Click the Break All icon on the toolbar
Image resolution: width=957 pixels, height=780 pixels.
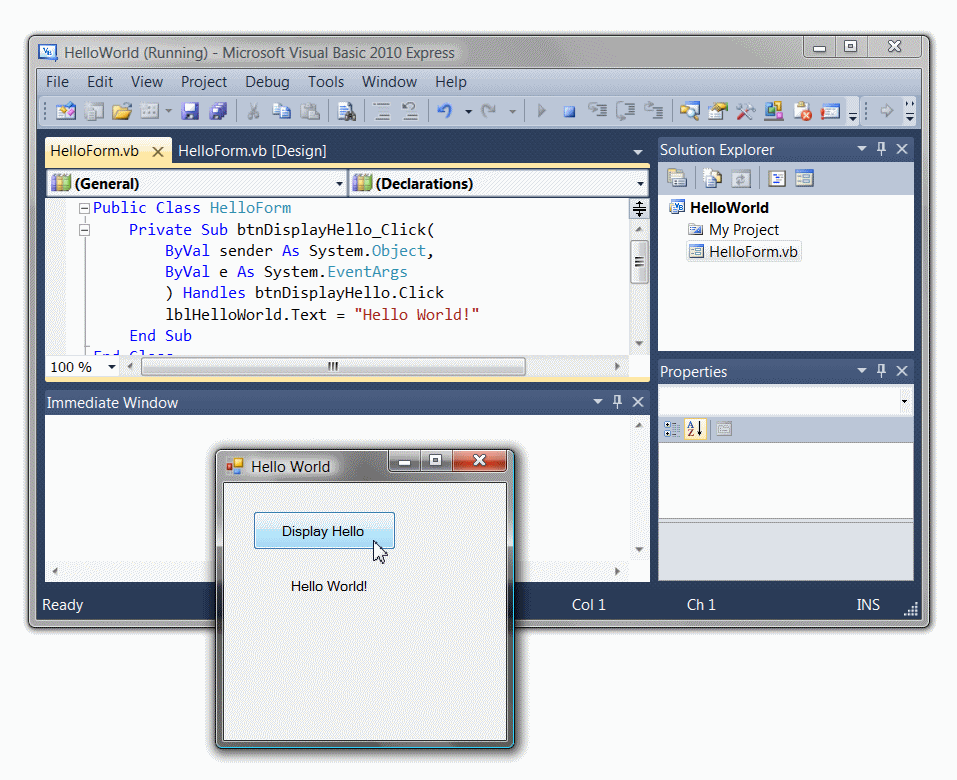point(568,111)
